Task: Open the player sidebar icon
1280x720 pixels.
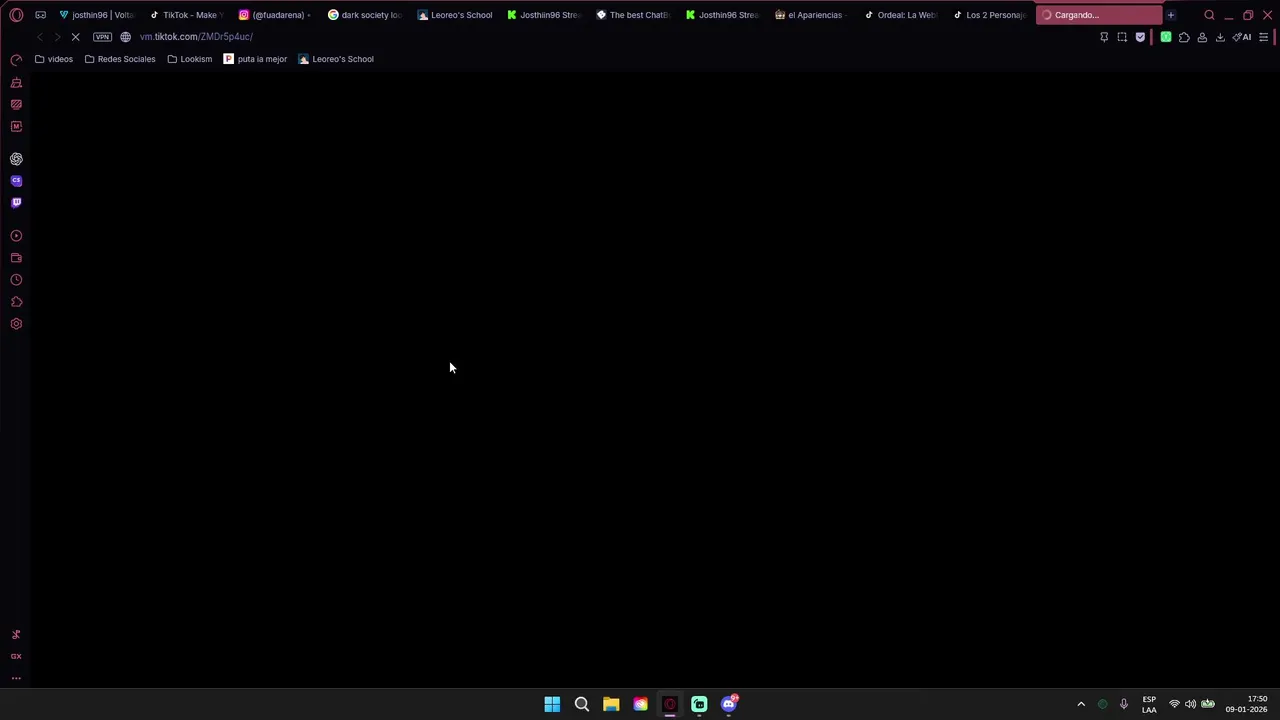Action: click(16, 236)
